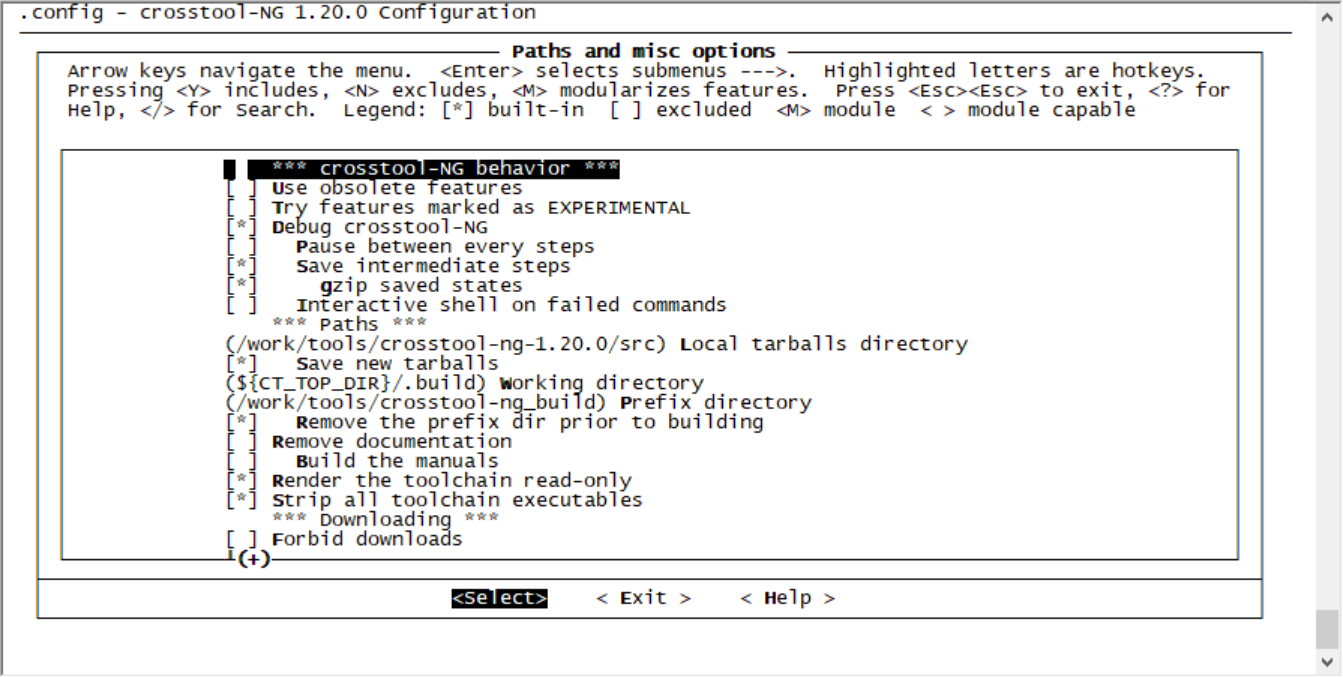Uncheck Debug crosstool-NG option
This screenshot has height=677, width=1343.
241,227
